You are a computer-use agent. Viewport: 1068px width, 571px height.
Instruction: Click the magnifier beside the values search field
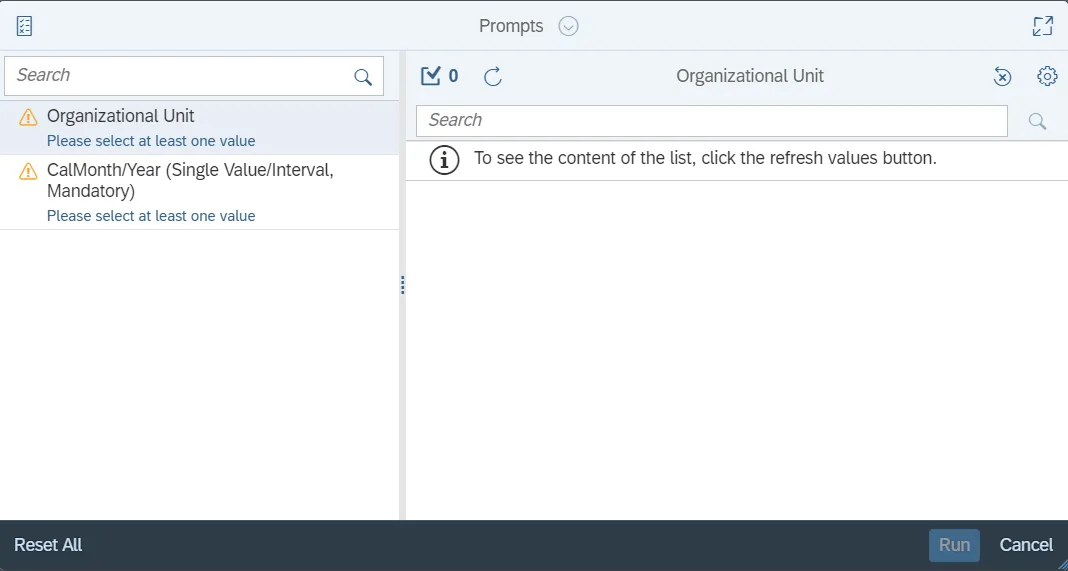[1038, 121]
